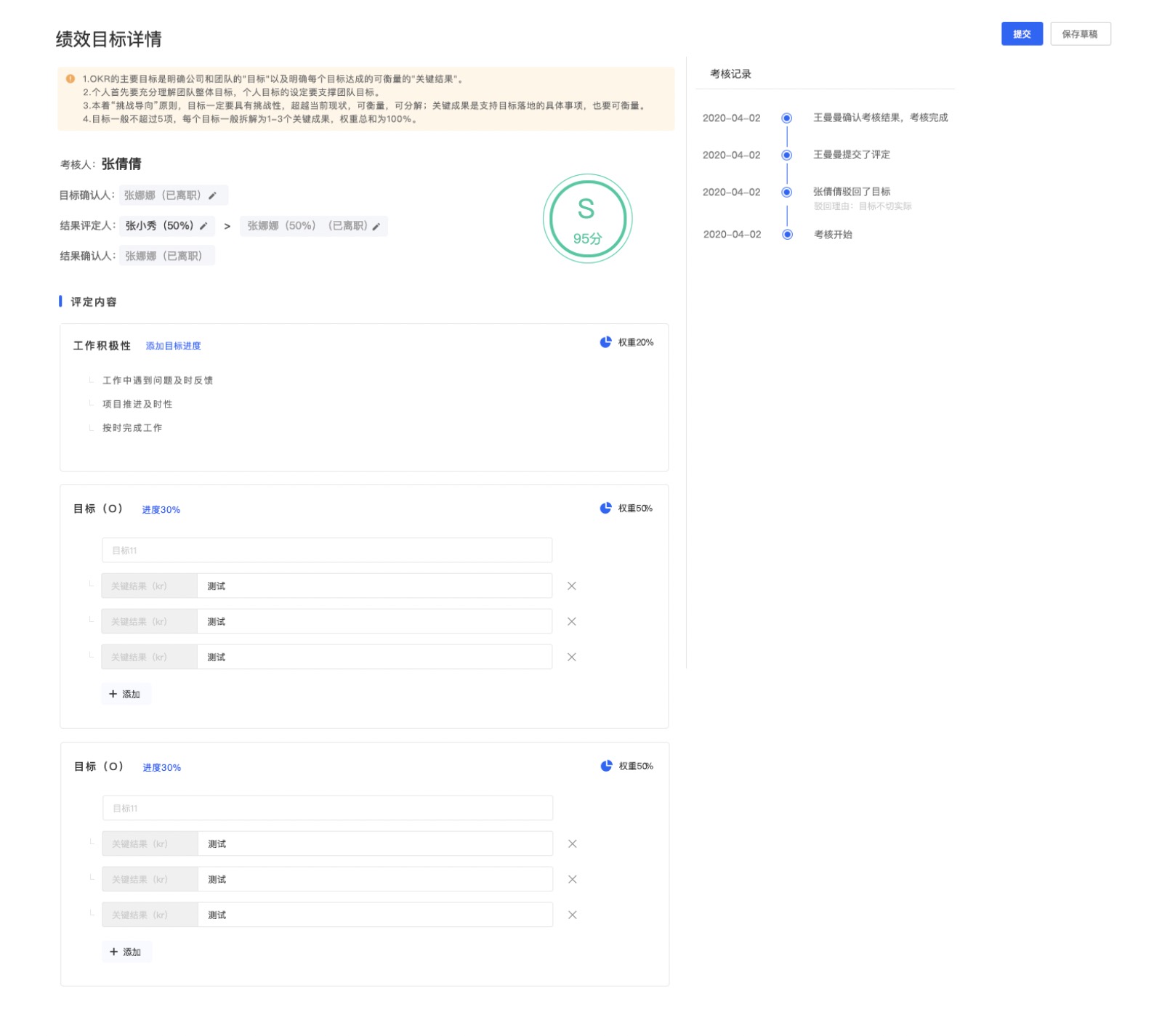Click pencil icon beside 张小秀 (50%)
The height and width of the screenshot is (1036, 1170).
click(203, 226)
